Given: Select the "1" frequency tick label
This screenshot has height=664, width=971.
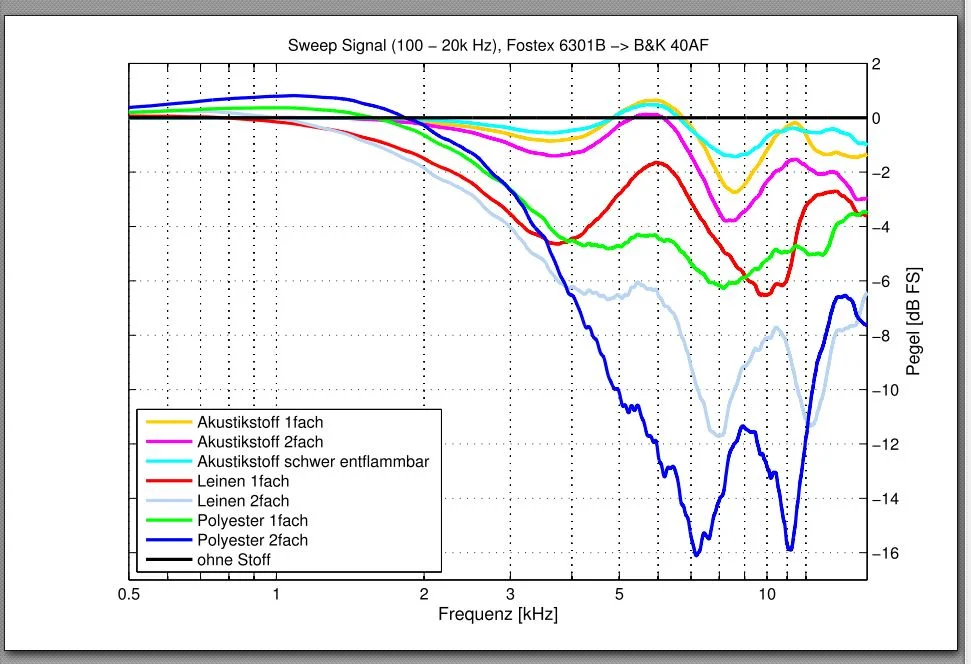Looking at the screenshot, I should [276, 595].
